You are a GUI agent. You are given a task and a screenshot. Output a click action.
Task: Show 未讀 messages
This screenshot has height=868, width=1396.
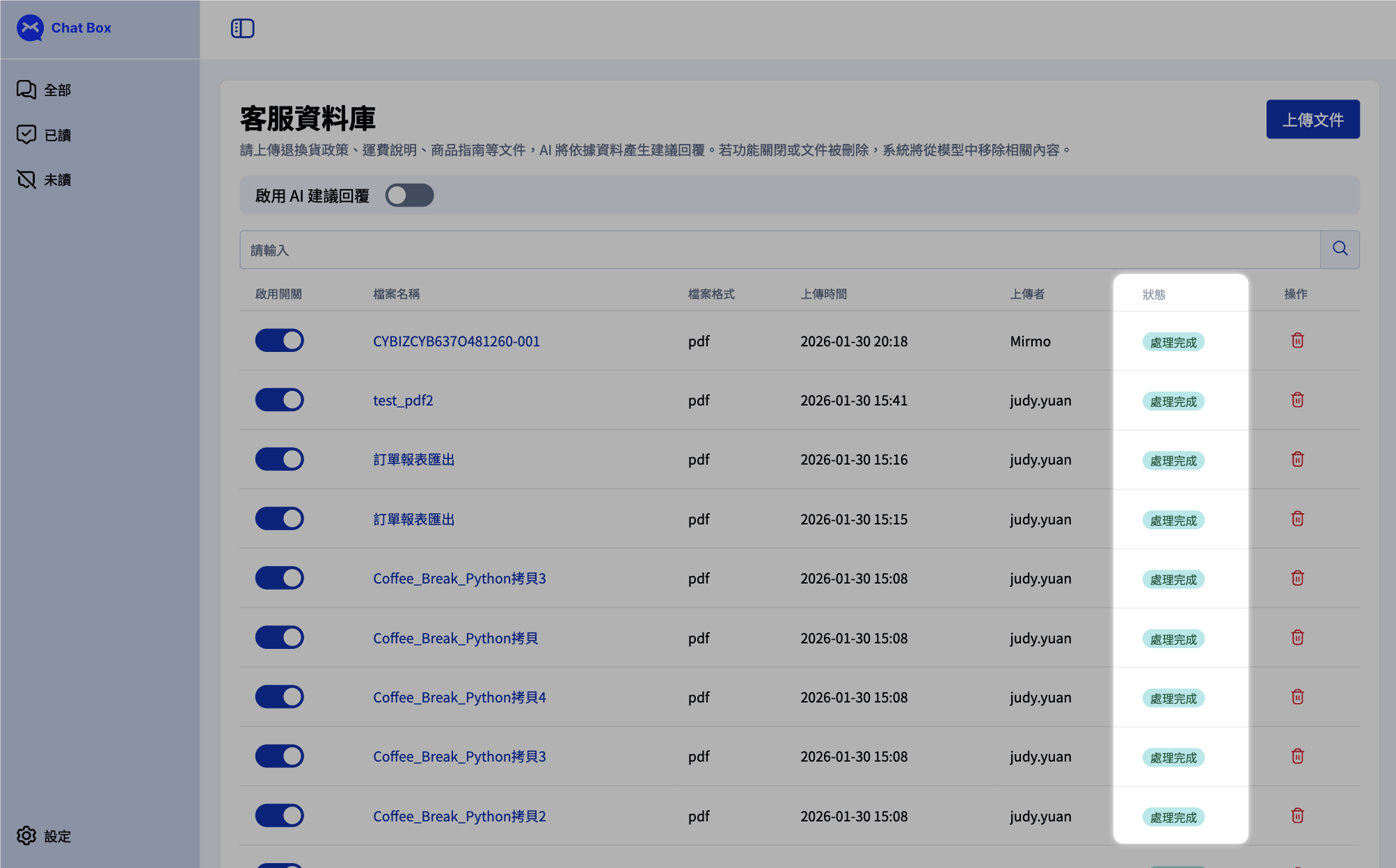coord(45,180)
